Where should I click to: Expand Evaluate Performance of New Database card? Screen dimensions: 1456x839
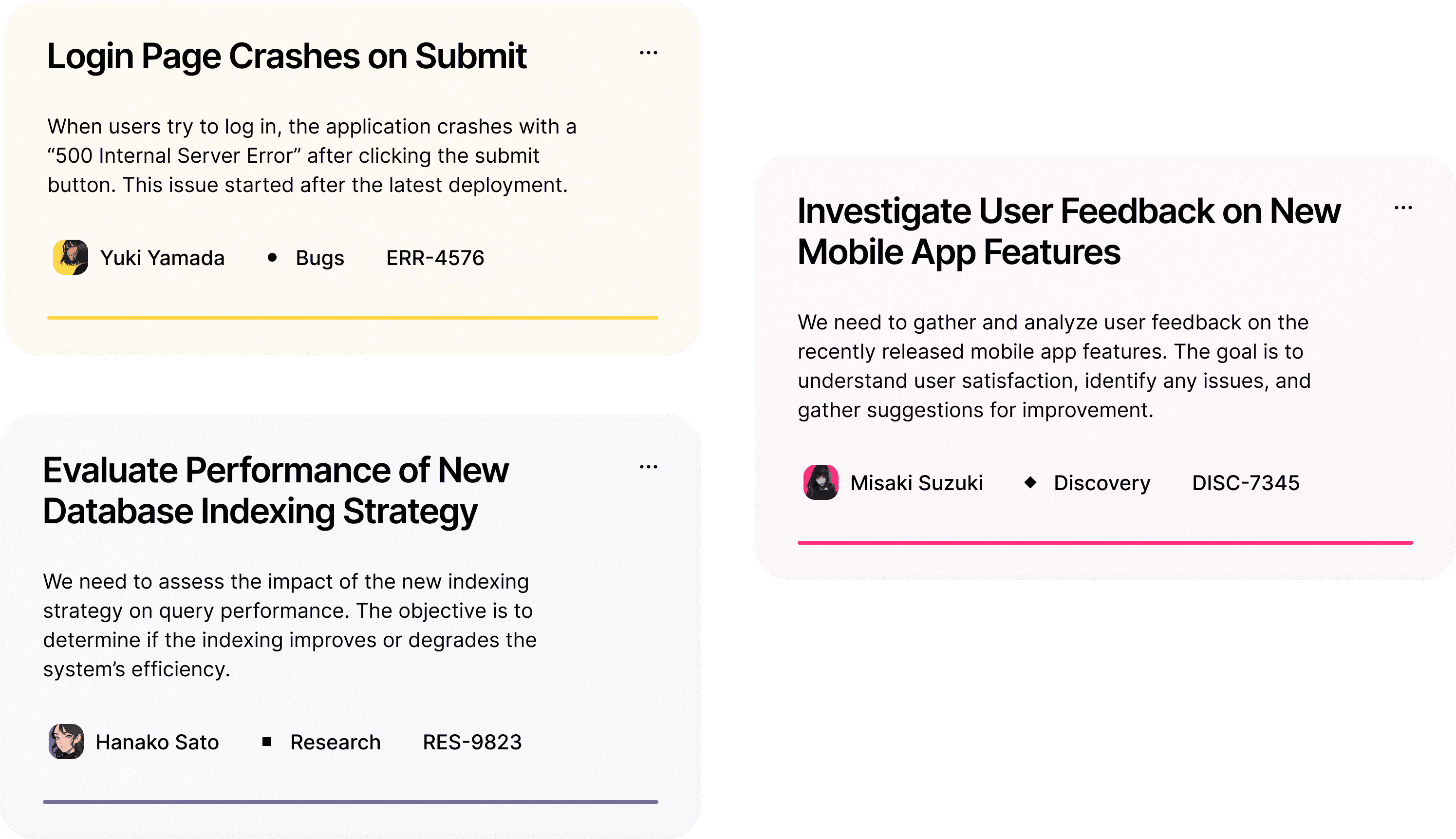pyautogui.click(x=649, y=467)
